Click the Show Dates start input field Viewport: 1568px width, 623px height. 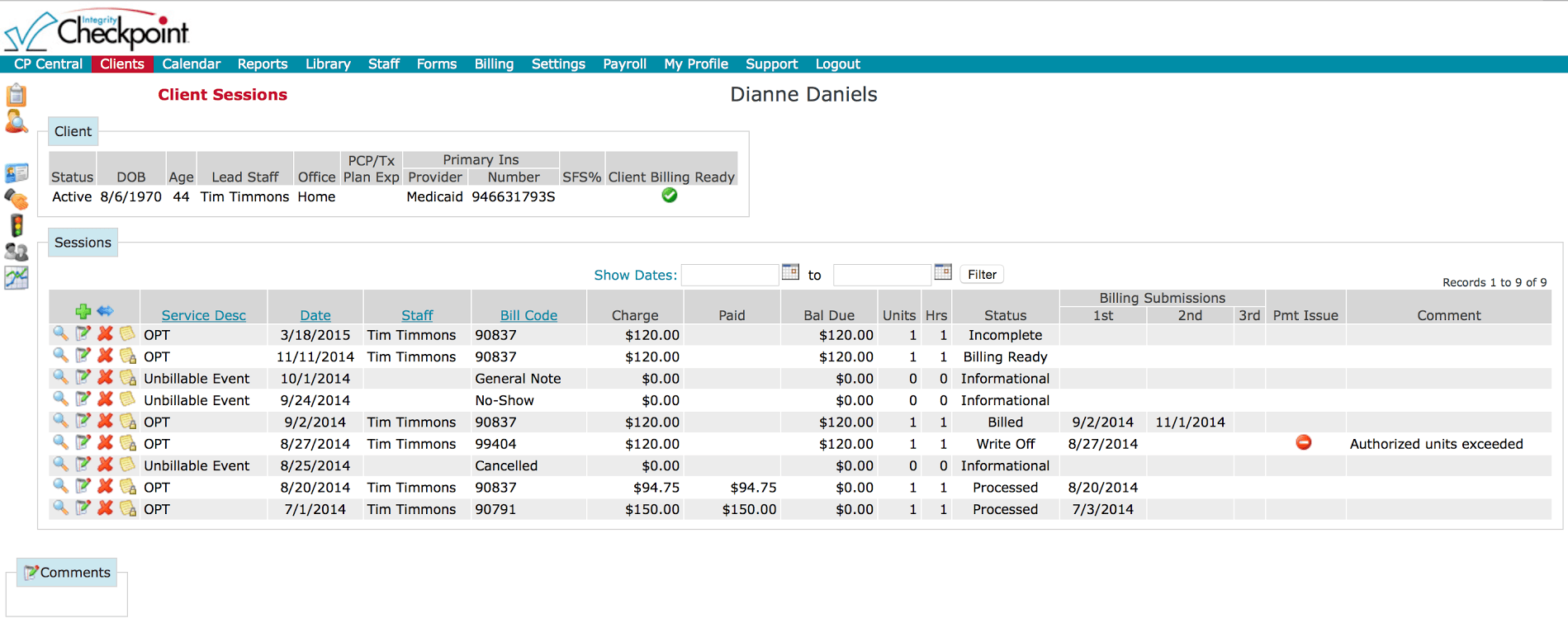pyautogui.click(x=729, y=275)
